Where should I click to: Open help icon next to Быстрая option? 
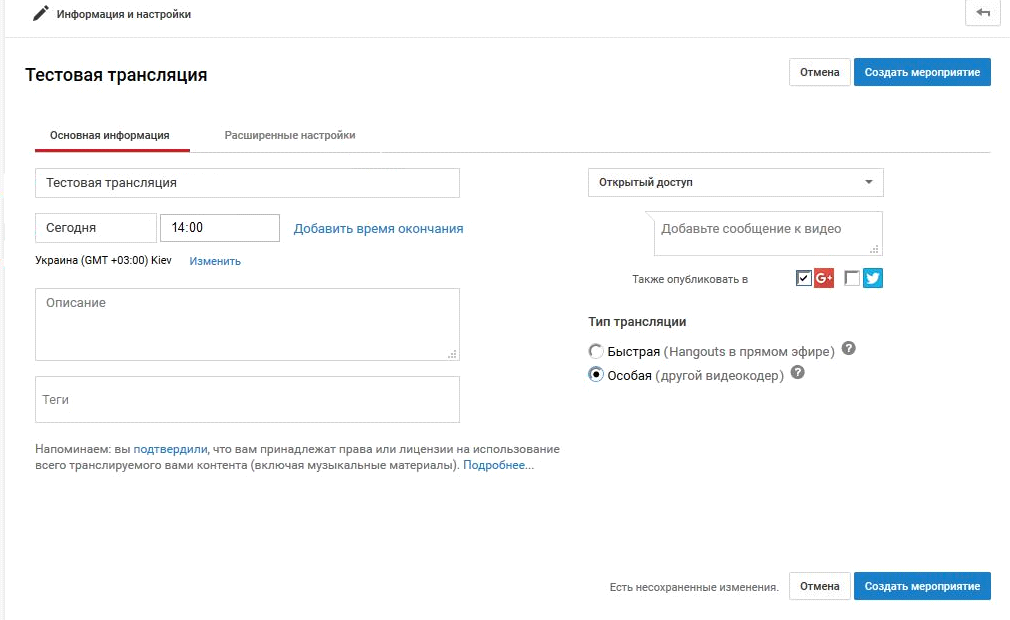849,349
